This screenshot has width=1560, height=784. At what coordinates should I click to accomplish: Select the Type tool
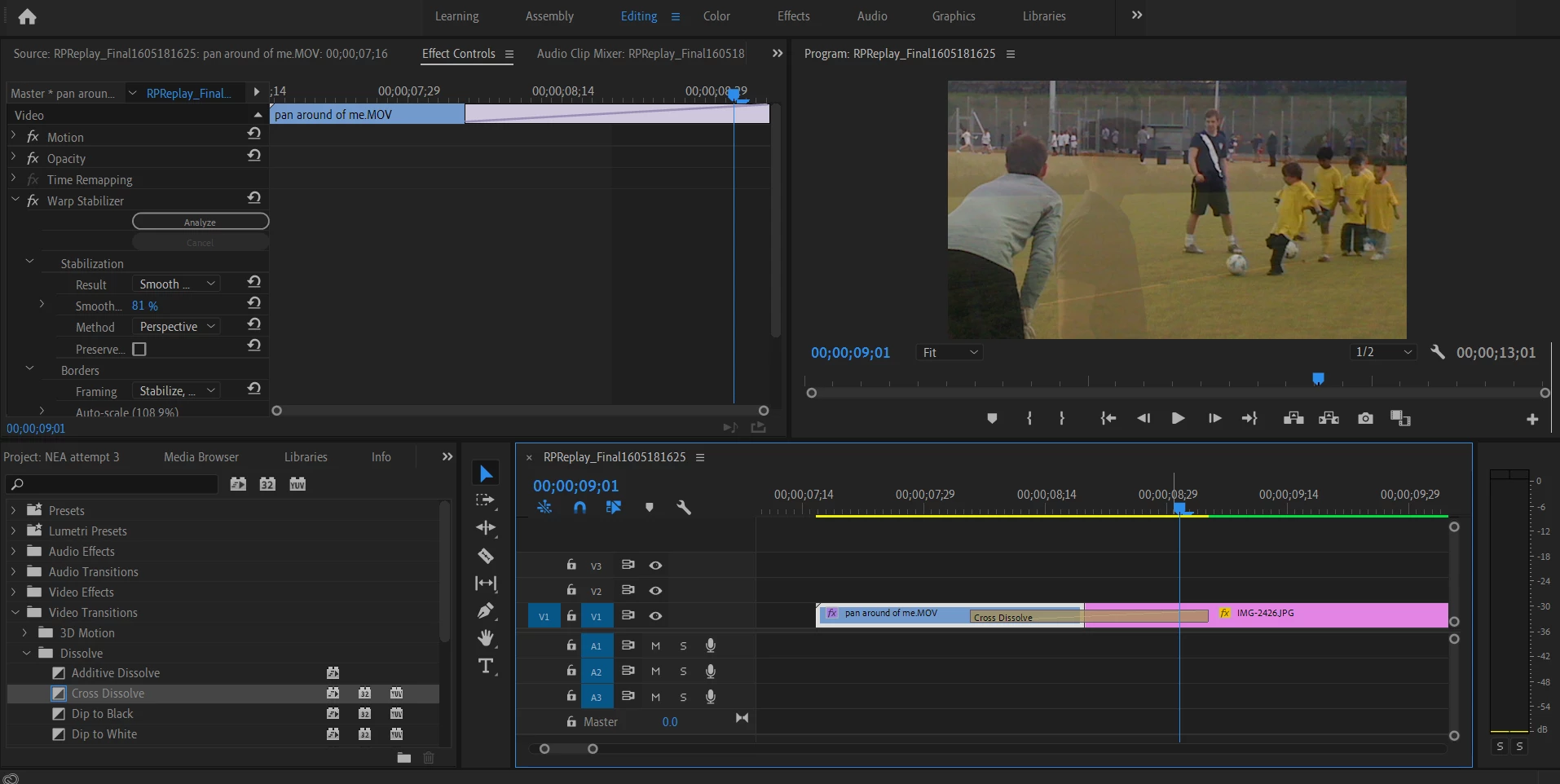point(486,667)
